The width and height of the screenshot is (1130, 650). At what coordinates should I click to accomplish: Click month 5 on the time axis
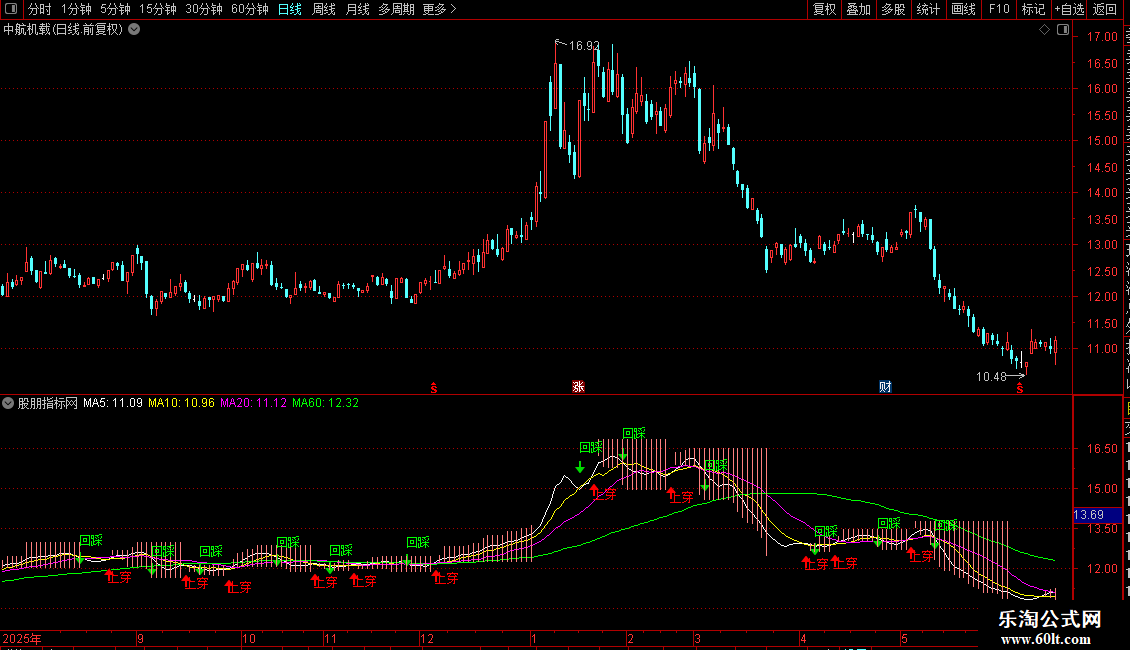click(904, 638)
